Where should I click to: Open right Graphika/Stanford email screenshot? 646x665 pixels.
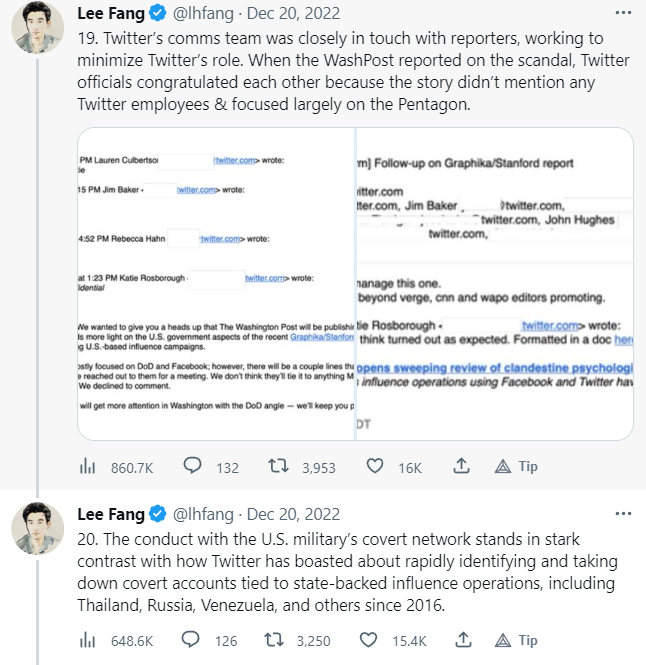(494, 283)
